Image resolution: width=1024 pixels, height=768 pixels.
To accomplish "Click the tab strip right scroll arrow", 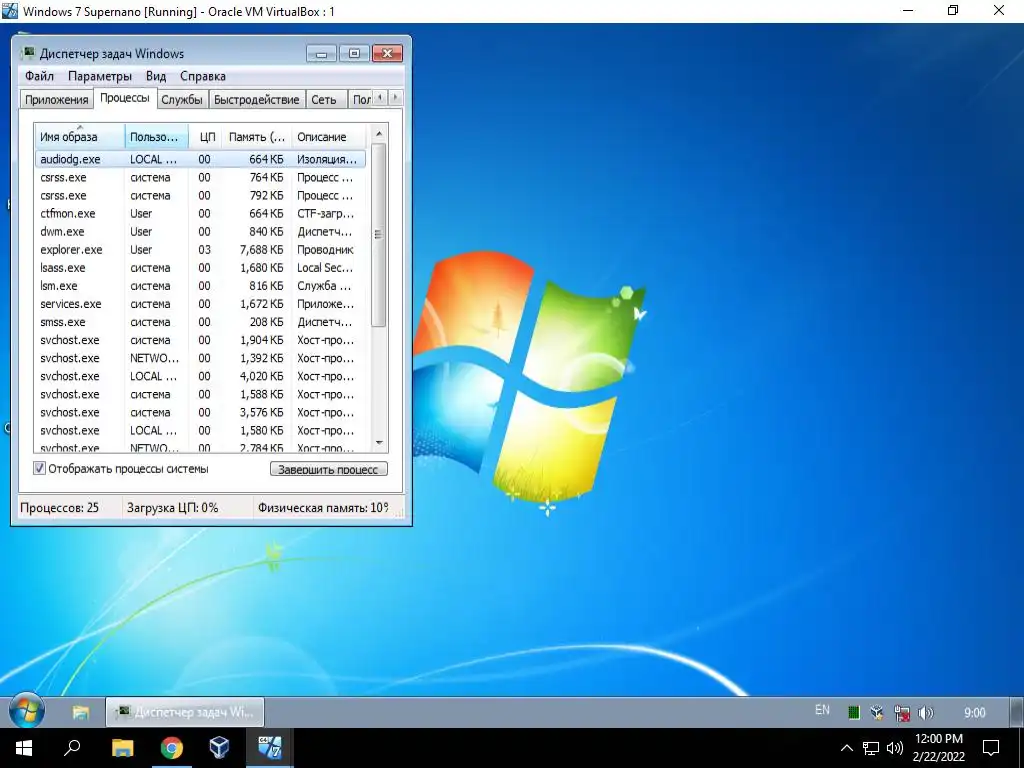I will (x=395, y=98).
